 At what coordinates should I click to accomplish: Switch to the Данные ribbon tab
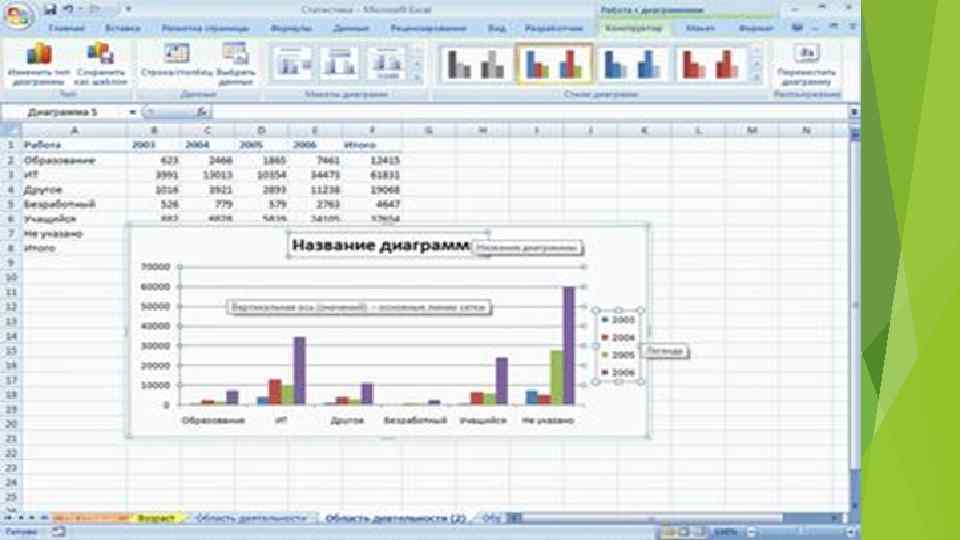tap(351, 28)
